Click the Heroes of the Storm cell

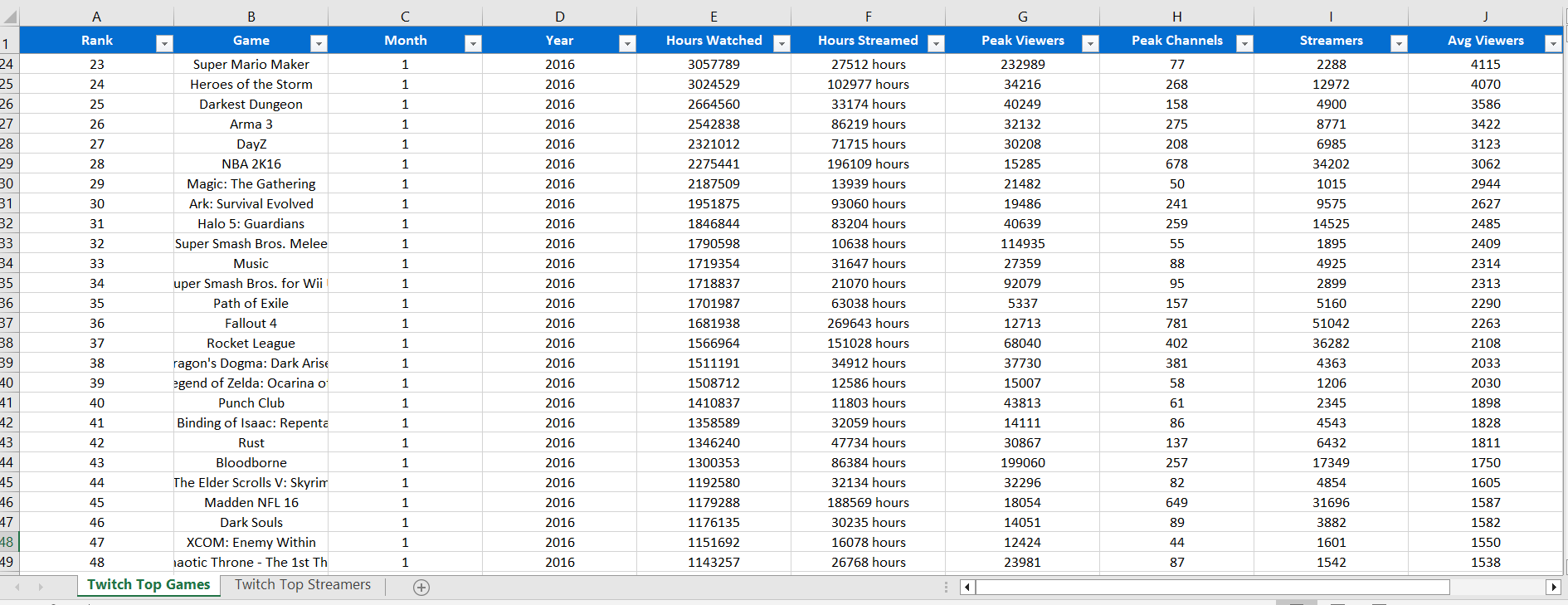pyautogui.click(x=251, y=84)
